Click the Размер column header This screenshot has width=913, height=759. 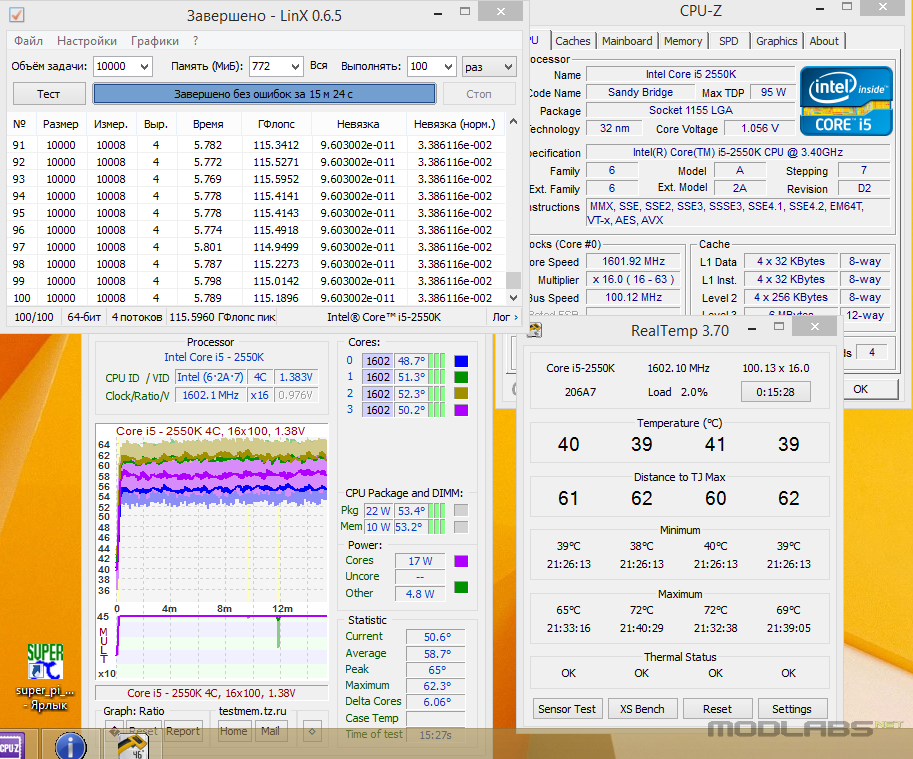pos(61,124)
